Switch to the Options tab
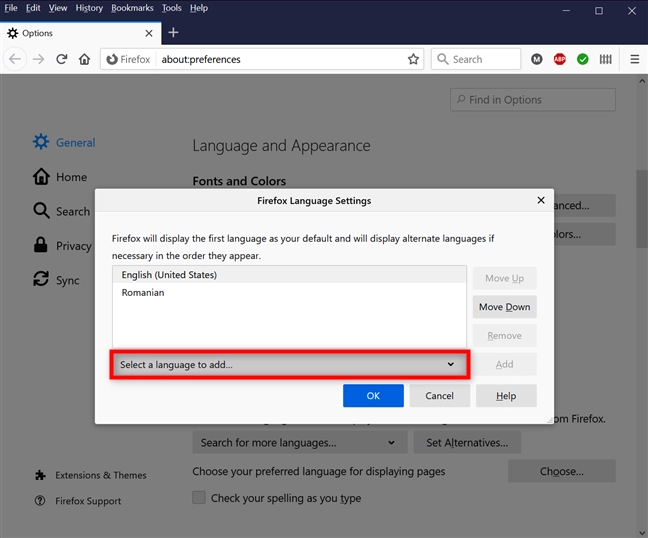This screenshot has height=538, width=648. tap(81, 33)
